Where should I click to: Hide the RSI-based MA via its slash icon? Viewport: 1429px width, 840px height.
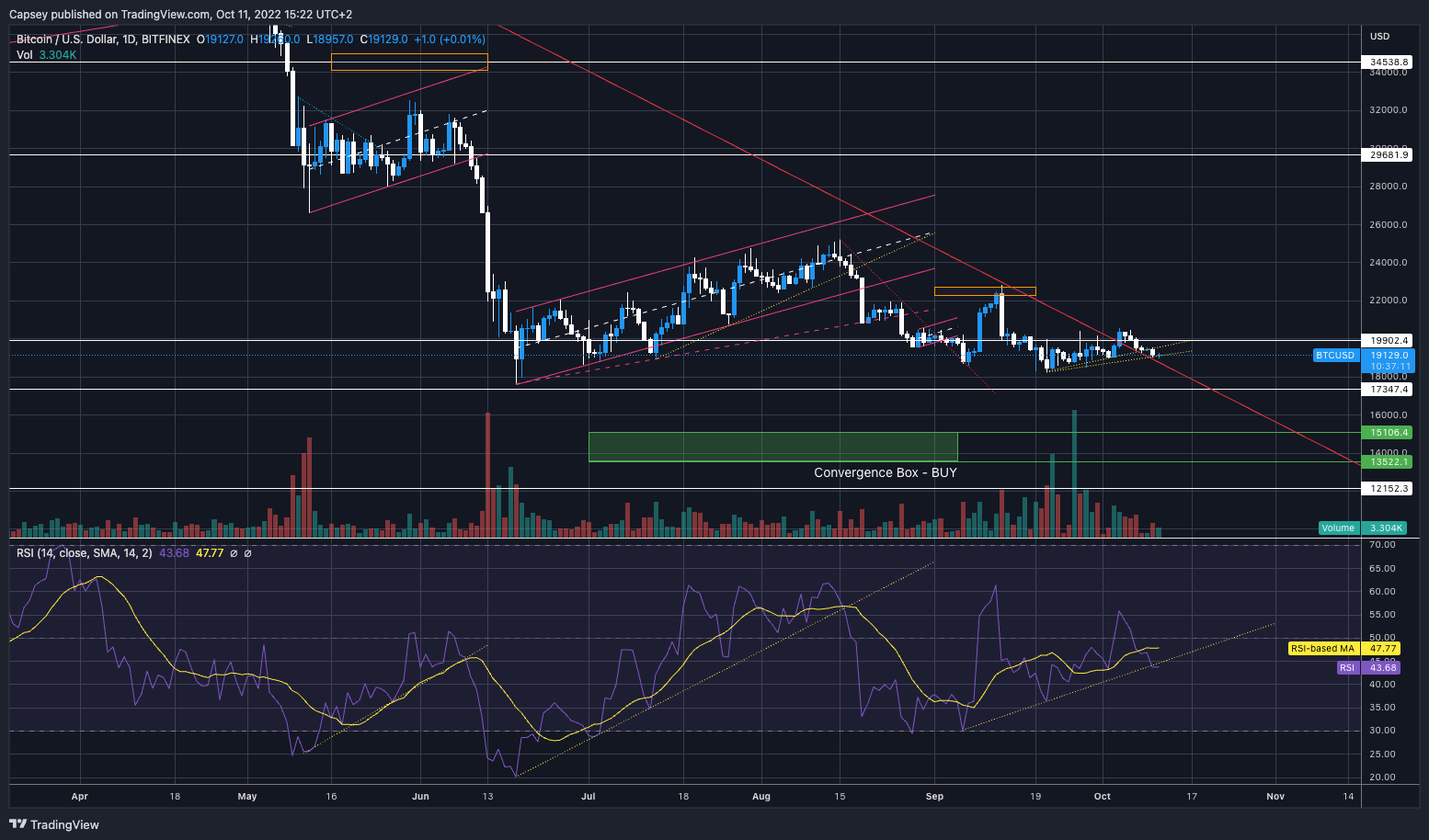point(246,553)
